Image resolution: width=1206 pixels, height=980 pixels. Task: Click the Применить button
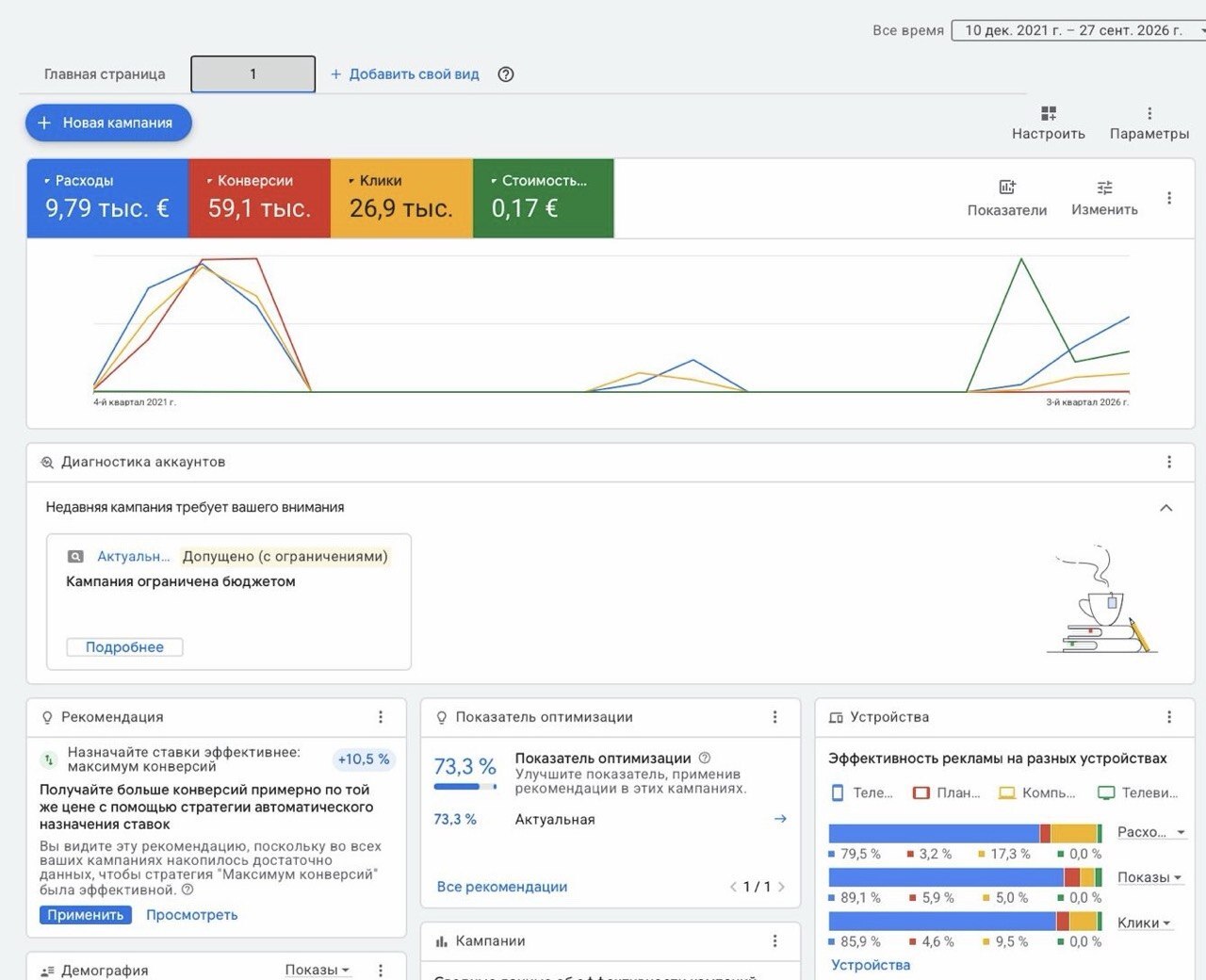86,915
